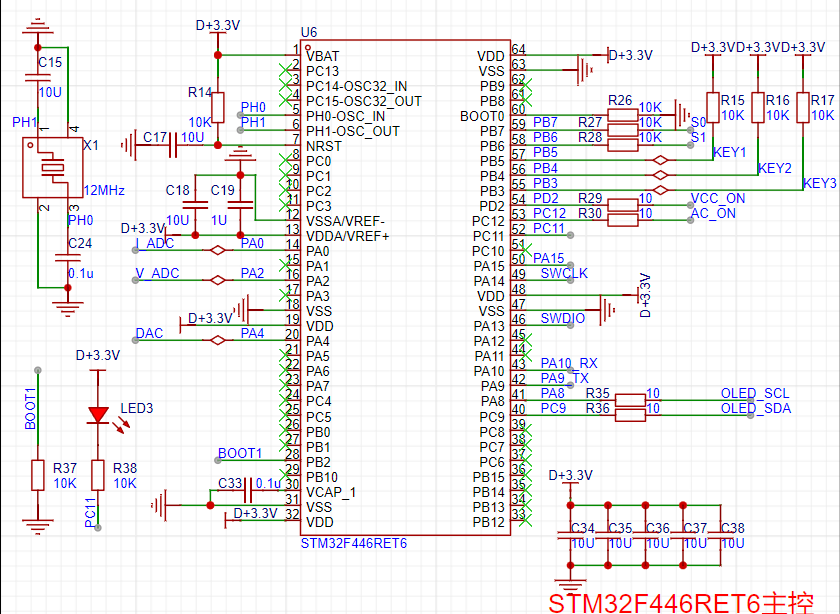Select pull-up resistor R17 symbol
The width and height of the screenshot is (840, 614).
802,108
